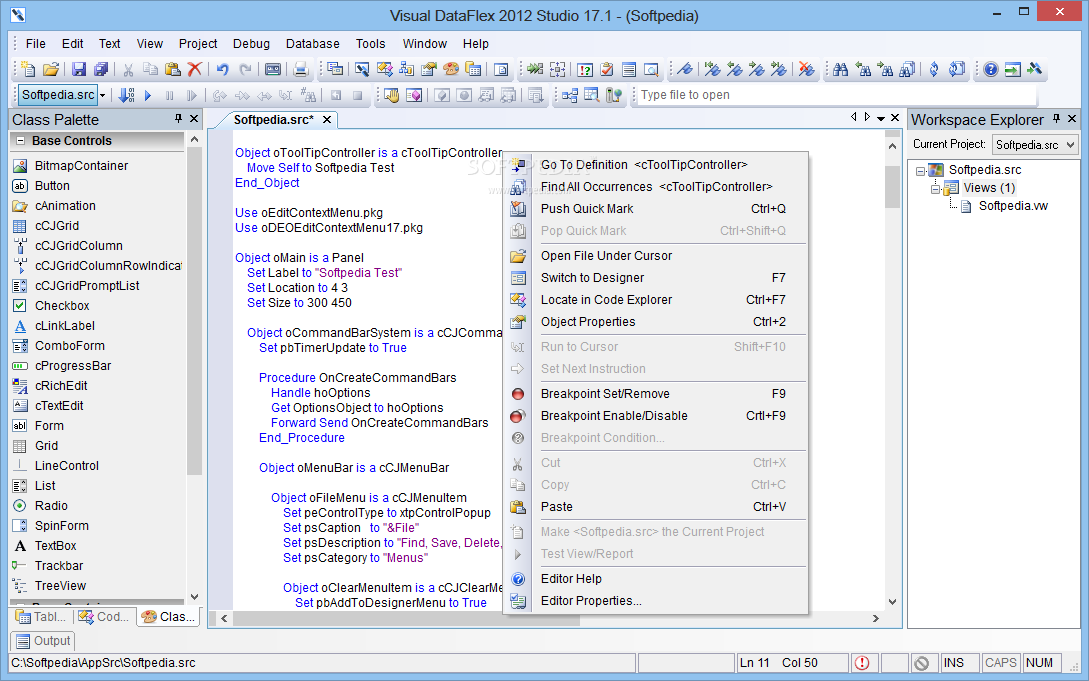The height and width of the screenshot is (681, 1089).
Task: Choose Locate in Code Explorer menu entry
Action: coord(656,300)
